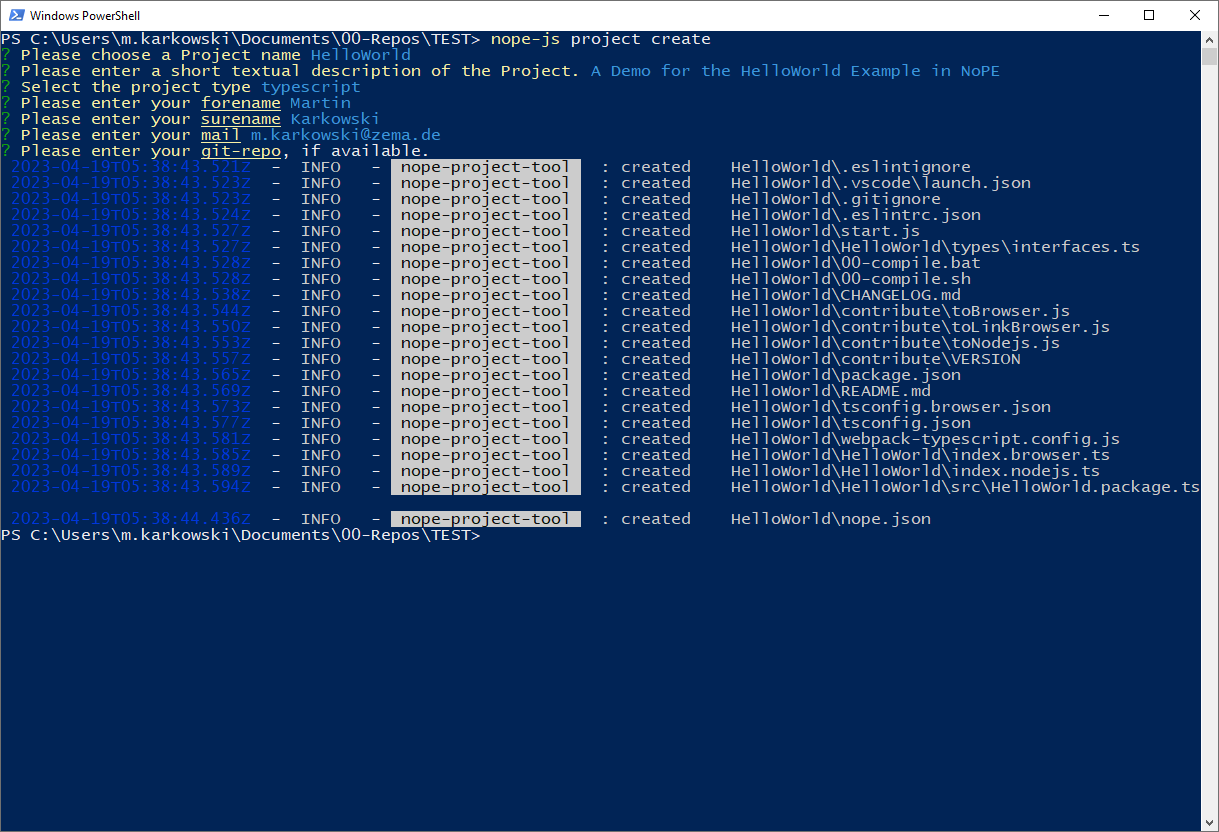Minimize the Windows PowerShell window

pyautogui.click(x=1104, y=15)
